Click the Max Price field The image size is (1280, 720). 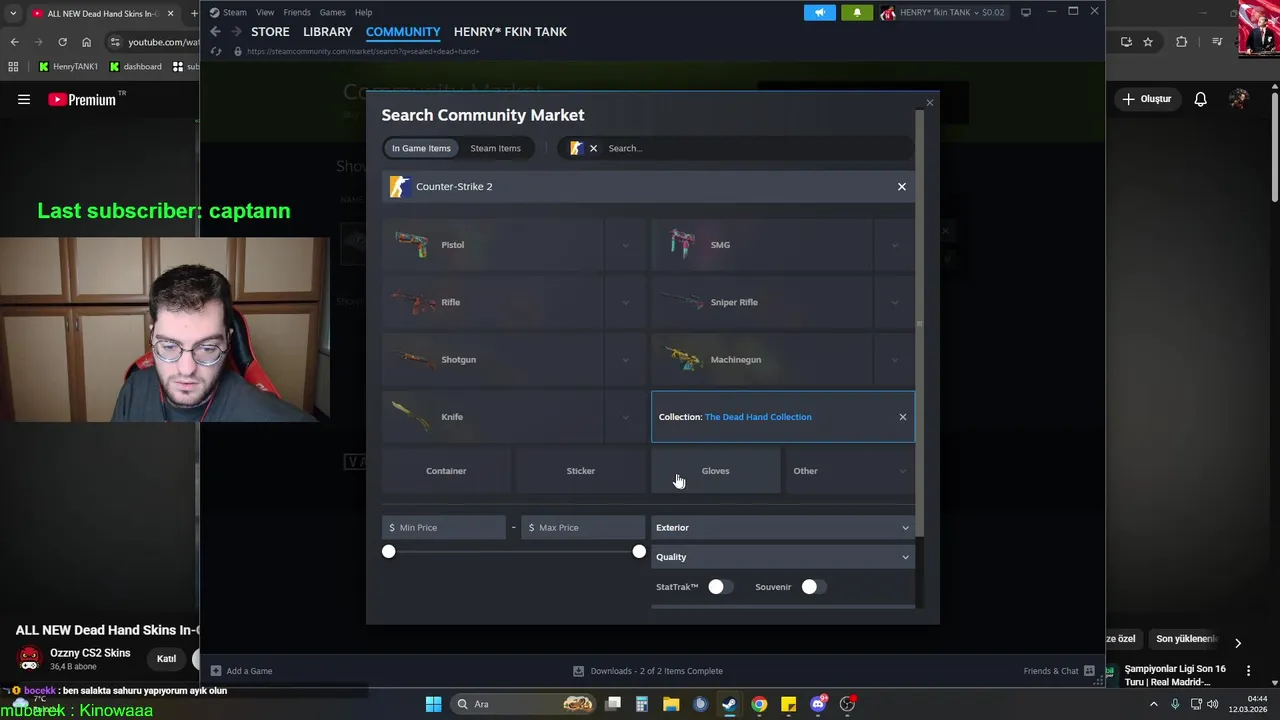(583, 528)
